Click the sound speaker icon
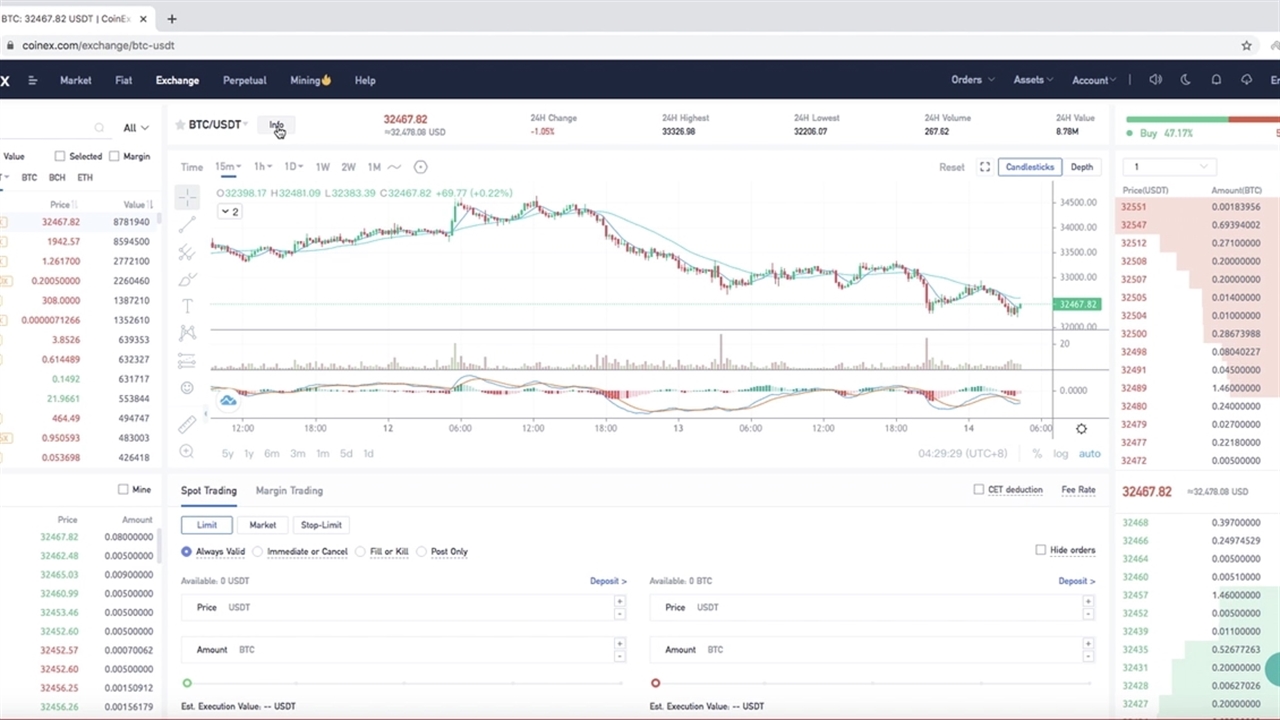This screenshot has height=720, width=1280. click(1156, 80)
